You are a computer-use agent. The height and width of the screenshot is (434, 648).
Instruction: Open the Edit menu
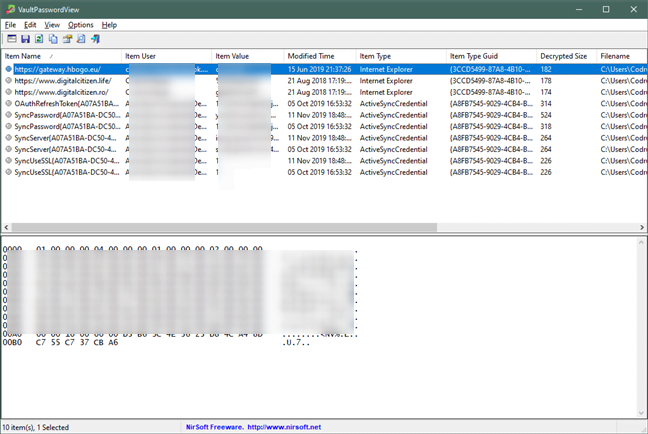[x=30, y=25]
